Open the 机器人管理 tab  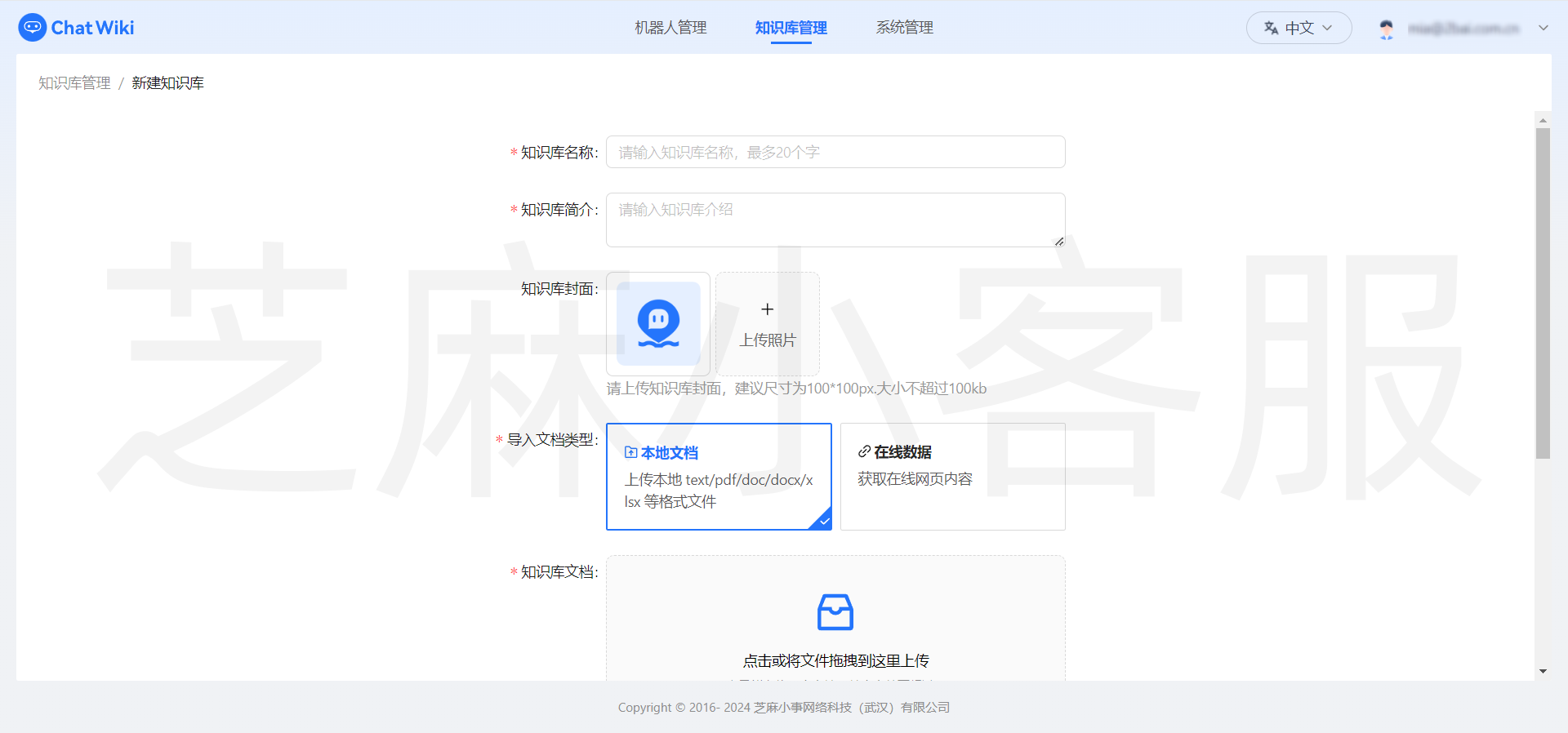(670, 28)
